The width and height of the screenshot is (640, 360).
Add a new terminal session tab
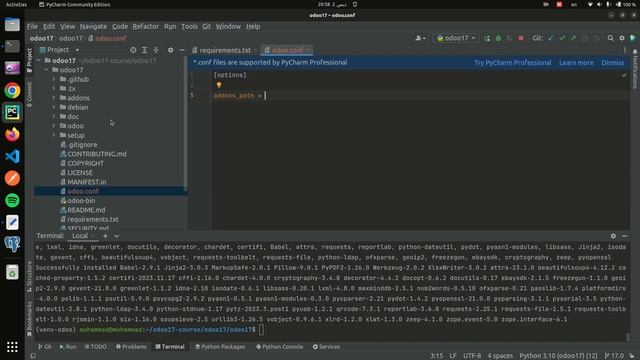pos(105,236)
